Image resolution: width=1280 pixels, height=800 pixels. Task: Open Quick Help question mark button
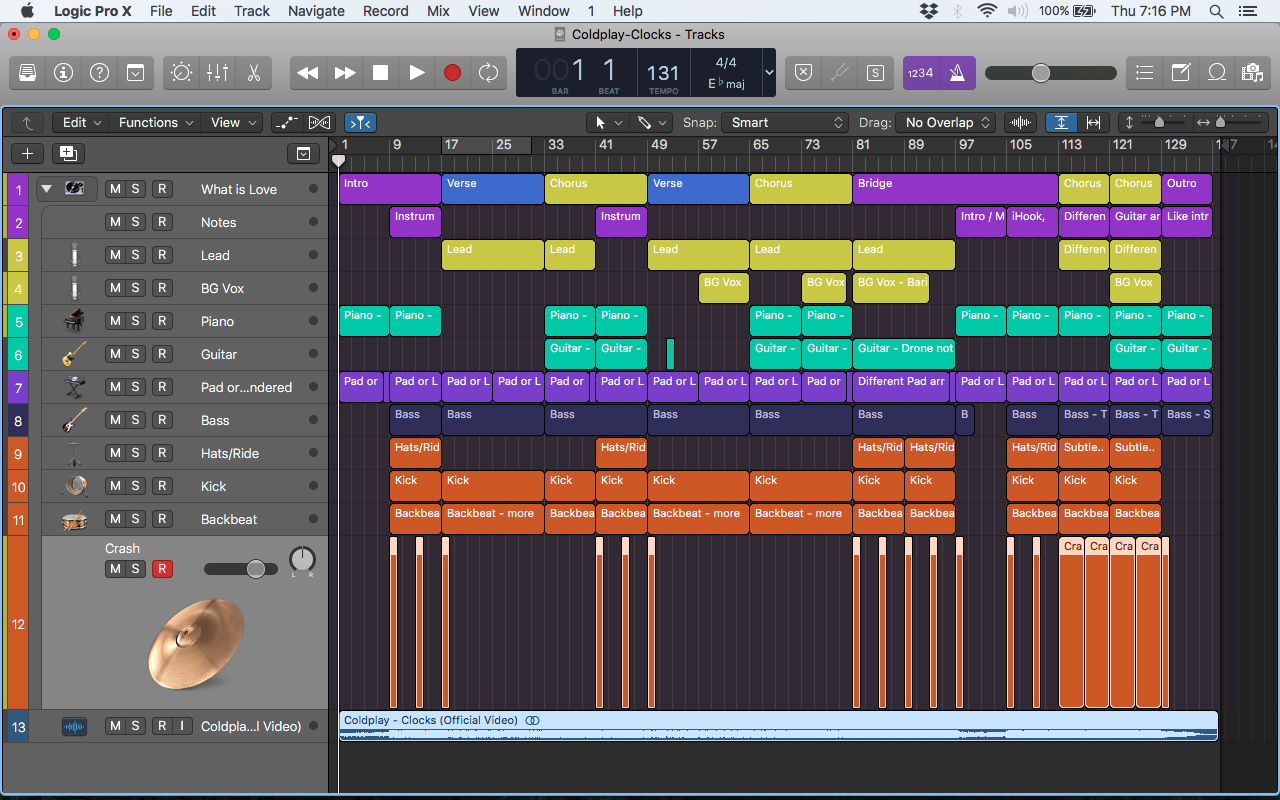99,73
